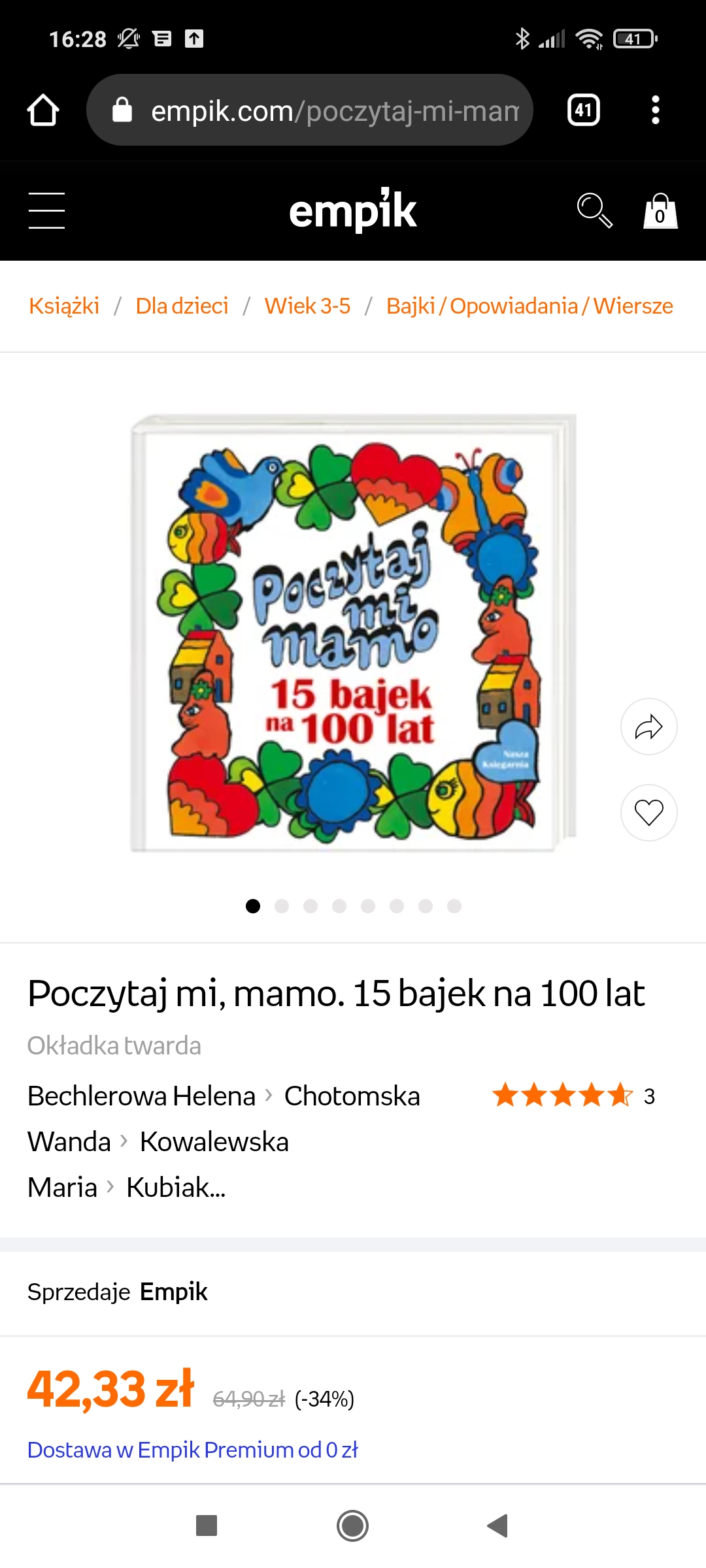Open the shopping bag cart icon
Image resolution: width=706 pixels, height=1568 pixels.
(660, 210)
